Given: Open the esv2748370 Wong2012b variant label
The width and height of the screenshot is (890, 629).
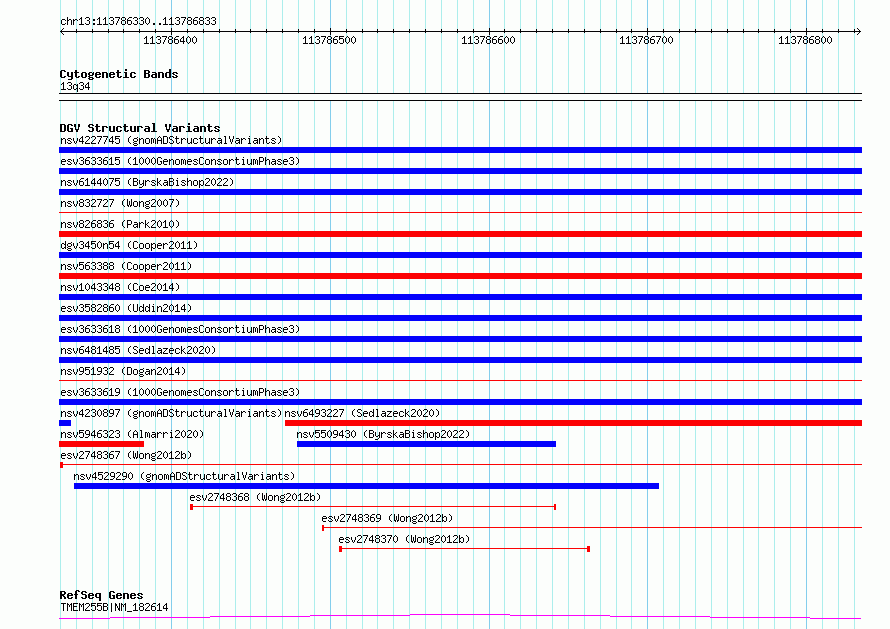Looking at the screenshot, I should click(404, 539).
